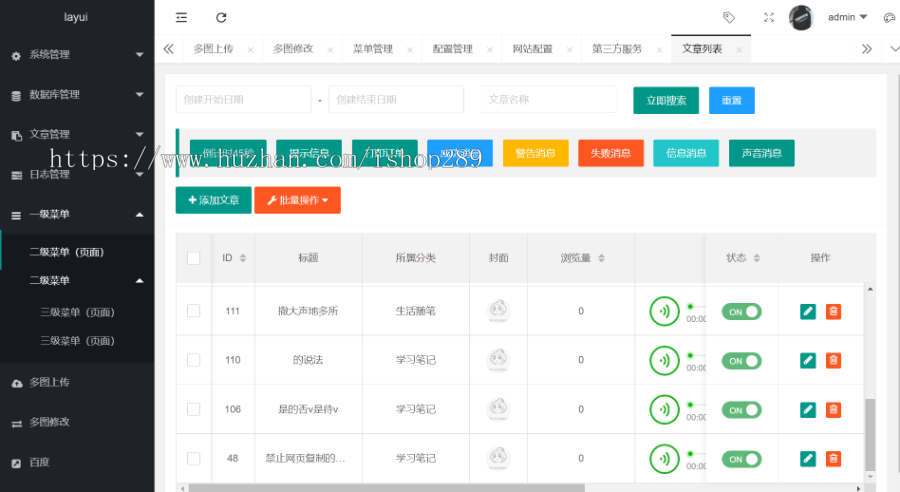Collapse sidebar with the menu fold icon
The width and height of the screenshot is (900, 492).
pyautogui.click(x=181, y=17)
